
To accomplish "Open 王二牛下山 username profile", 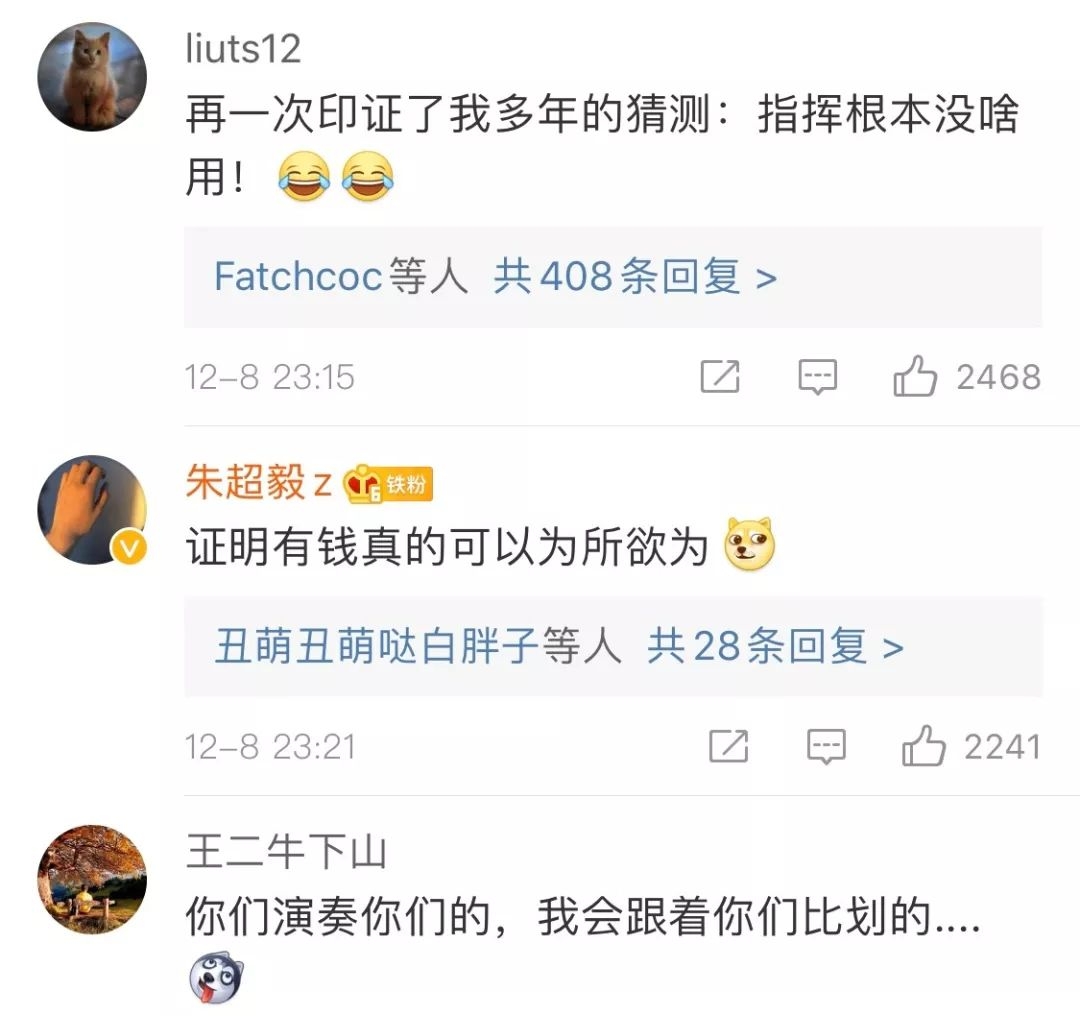I will click(x=286, y=851).
